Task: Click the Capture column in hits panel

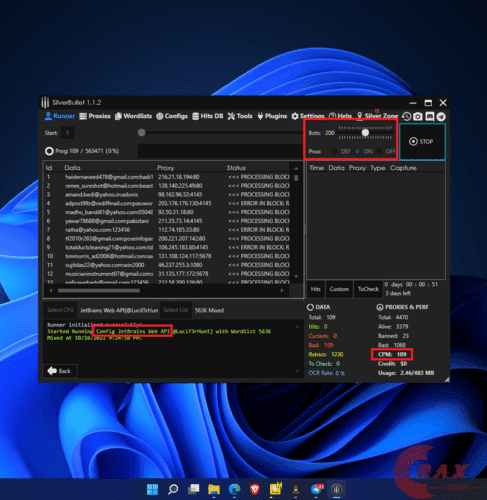Action: 403,168
